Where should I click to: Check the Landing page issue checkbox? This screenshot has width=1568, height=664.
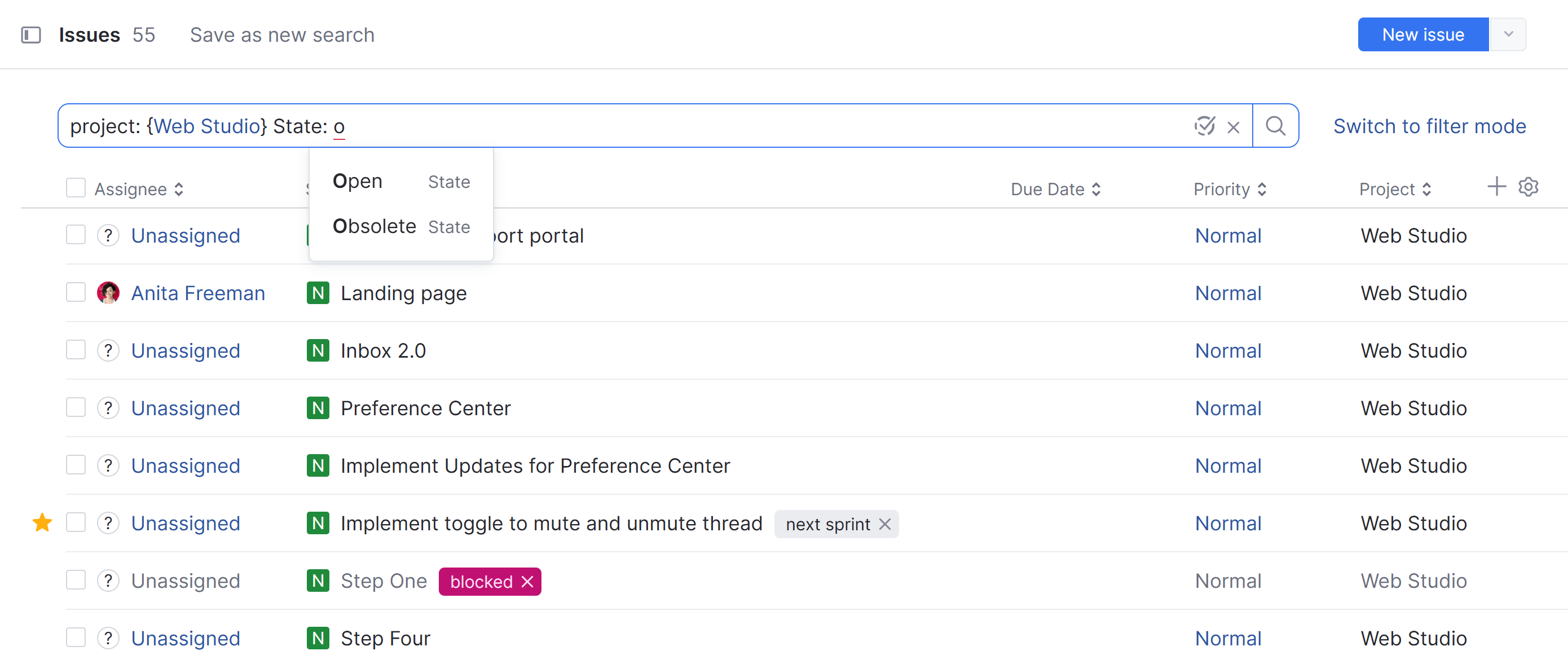click(x=76, y=292)
